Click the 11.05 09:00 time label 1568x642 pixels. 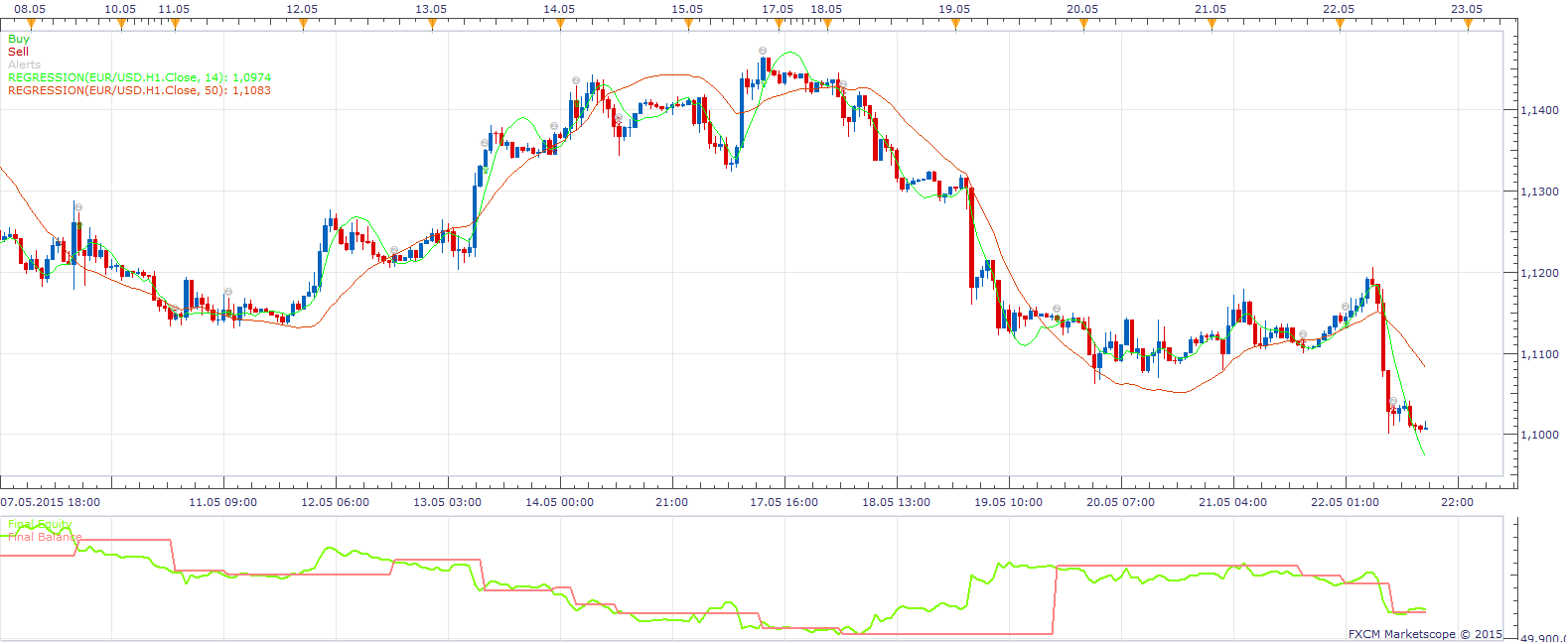(x=223, y=502)
